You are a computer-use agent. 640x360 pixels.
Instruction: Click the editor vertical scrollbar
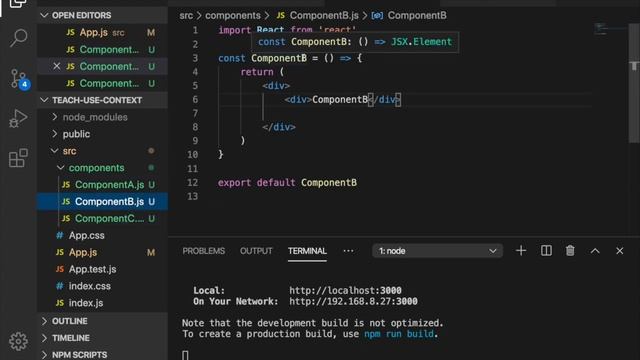[634, 84]
